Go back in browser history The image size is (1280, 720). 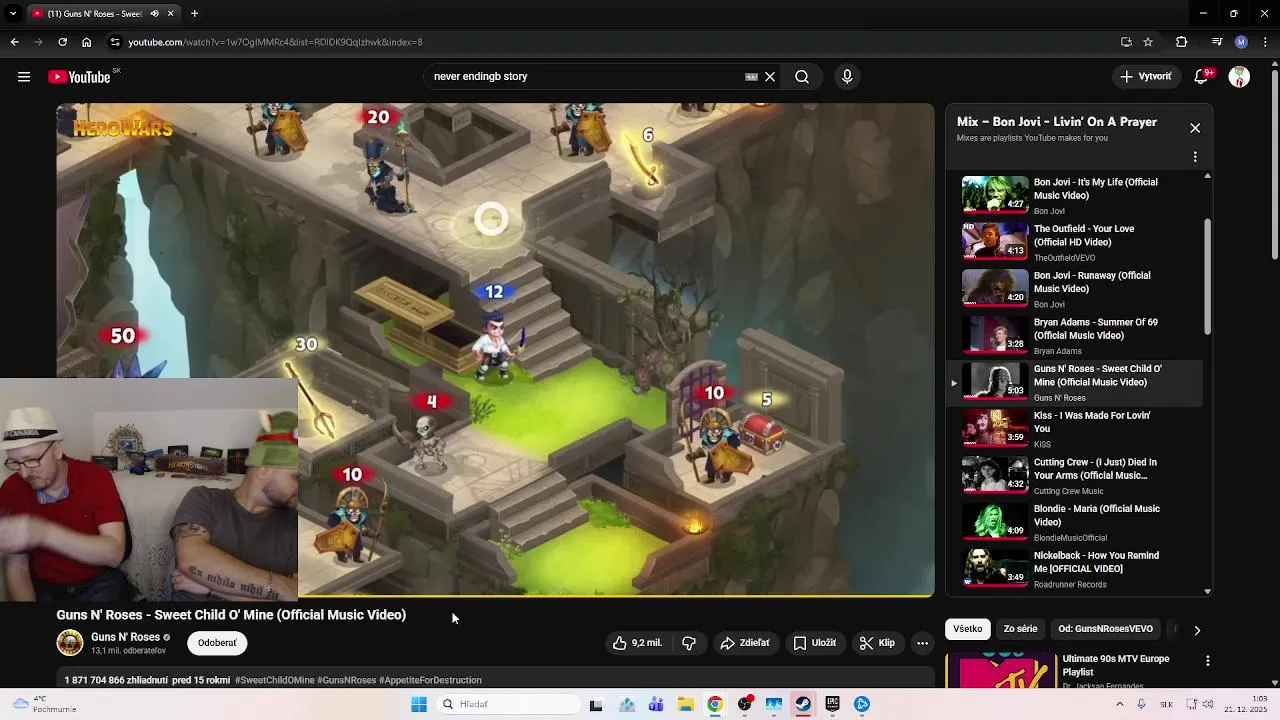click(x=14, y=42)
